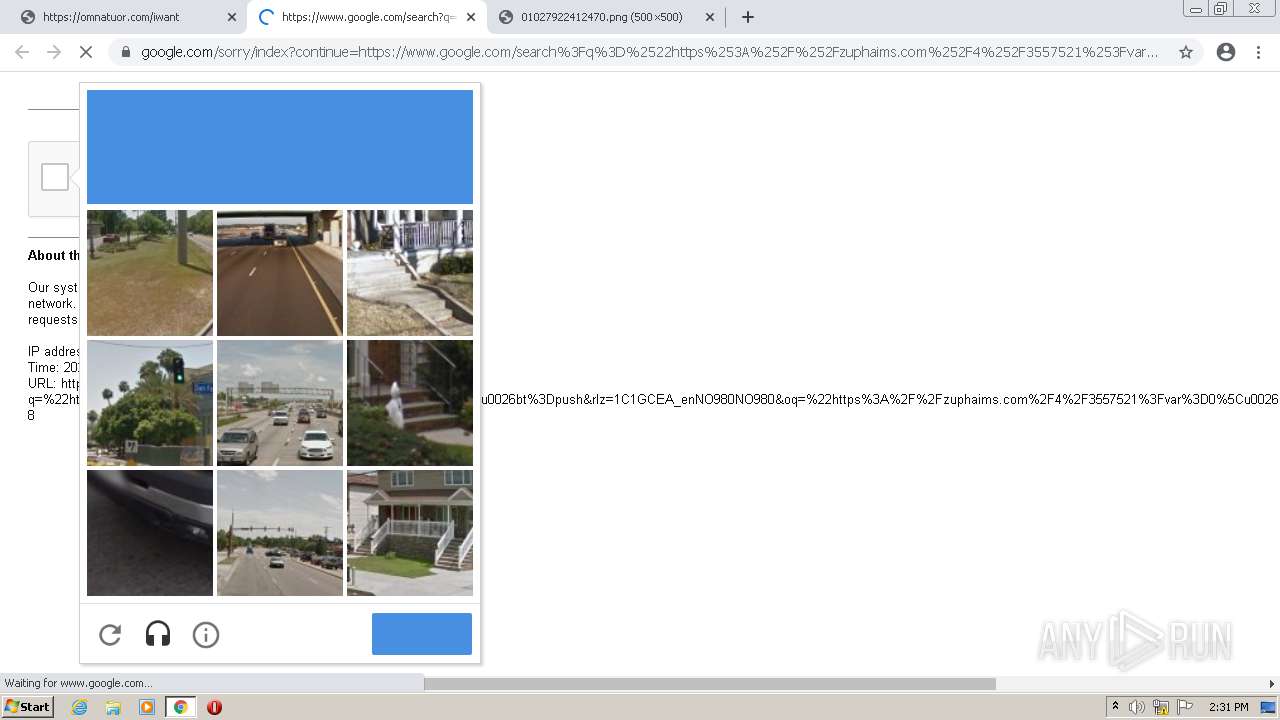The image size is (1280, 720).
Task: Open the Windows Start menu
Action: tap(27, 707)
